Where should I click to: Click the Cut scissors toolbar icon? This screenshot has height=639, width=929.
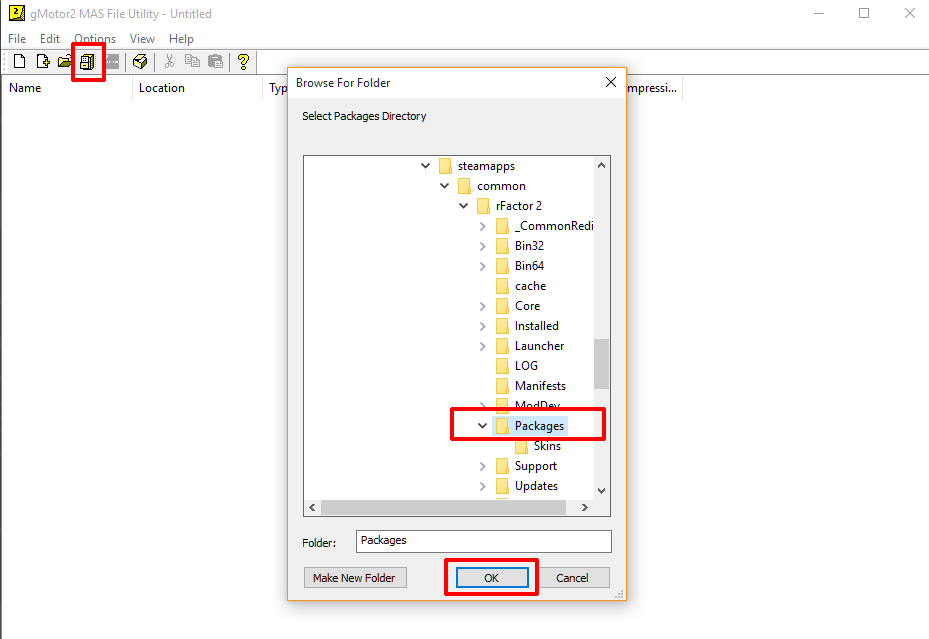point(169,61)
